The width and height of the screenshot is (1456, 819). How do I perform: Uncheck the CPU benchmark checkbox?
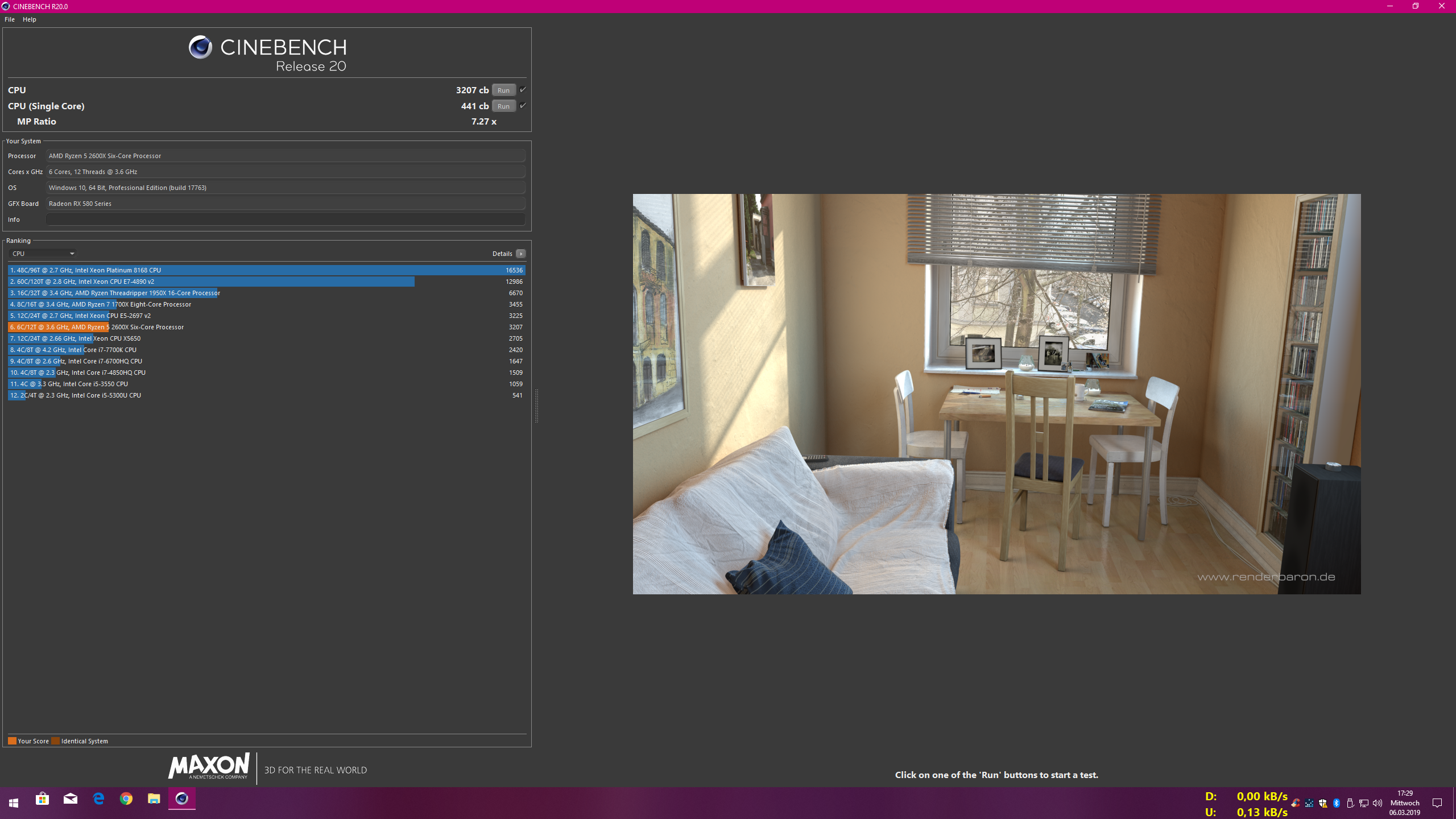(x=523, y=89)
